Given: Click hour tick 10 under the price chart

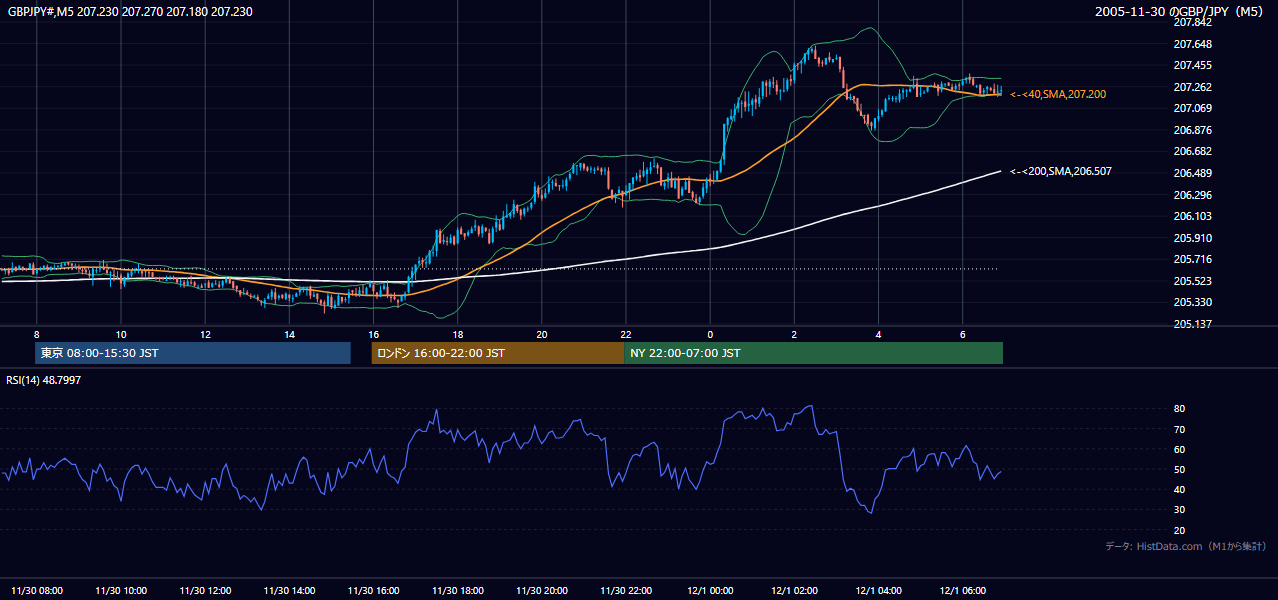Looking at the screenshot, I should pos(121,334).
